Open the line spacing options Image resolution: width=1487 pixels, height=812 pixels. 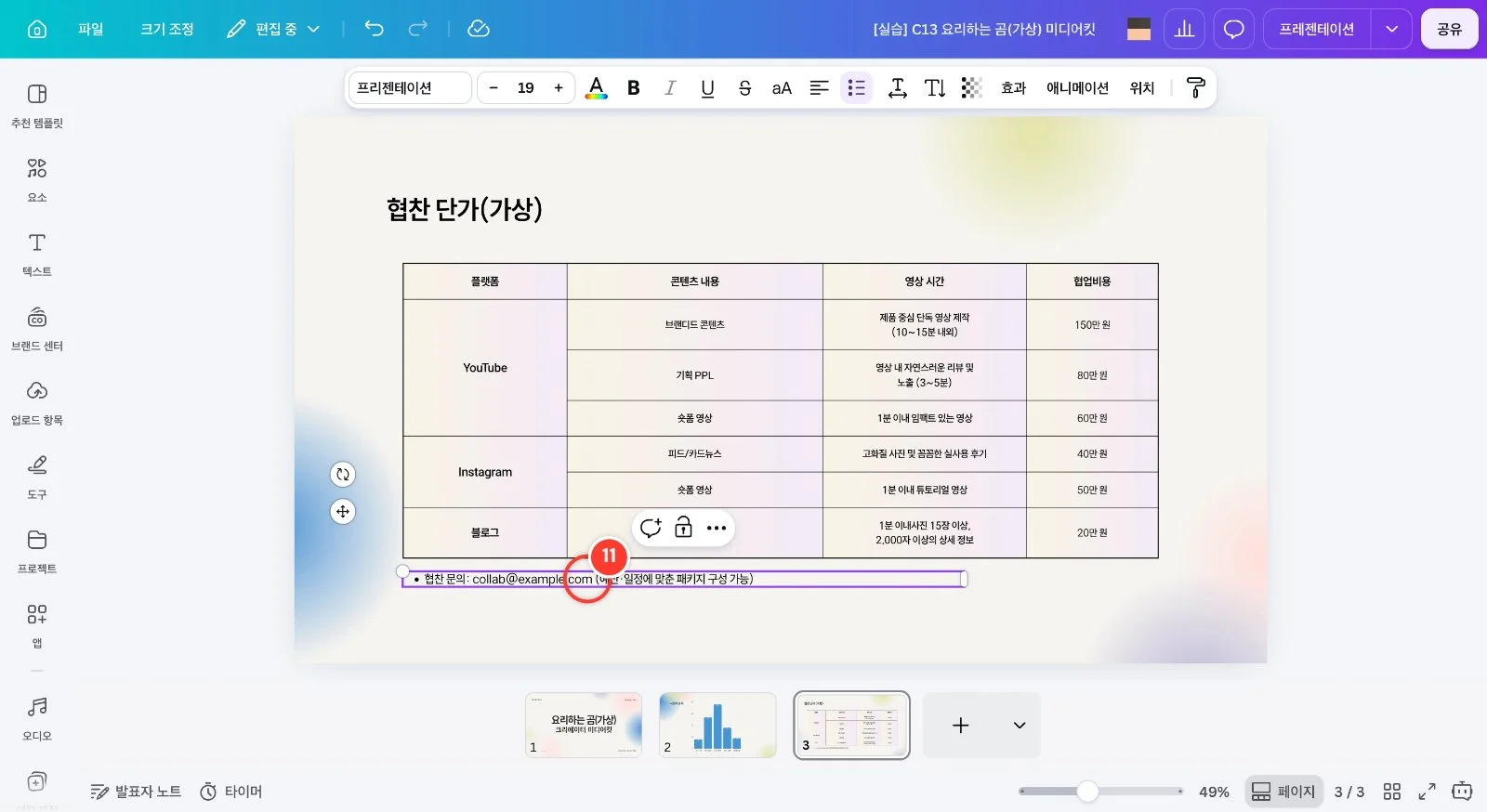coord(898,87)
